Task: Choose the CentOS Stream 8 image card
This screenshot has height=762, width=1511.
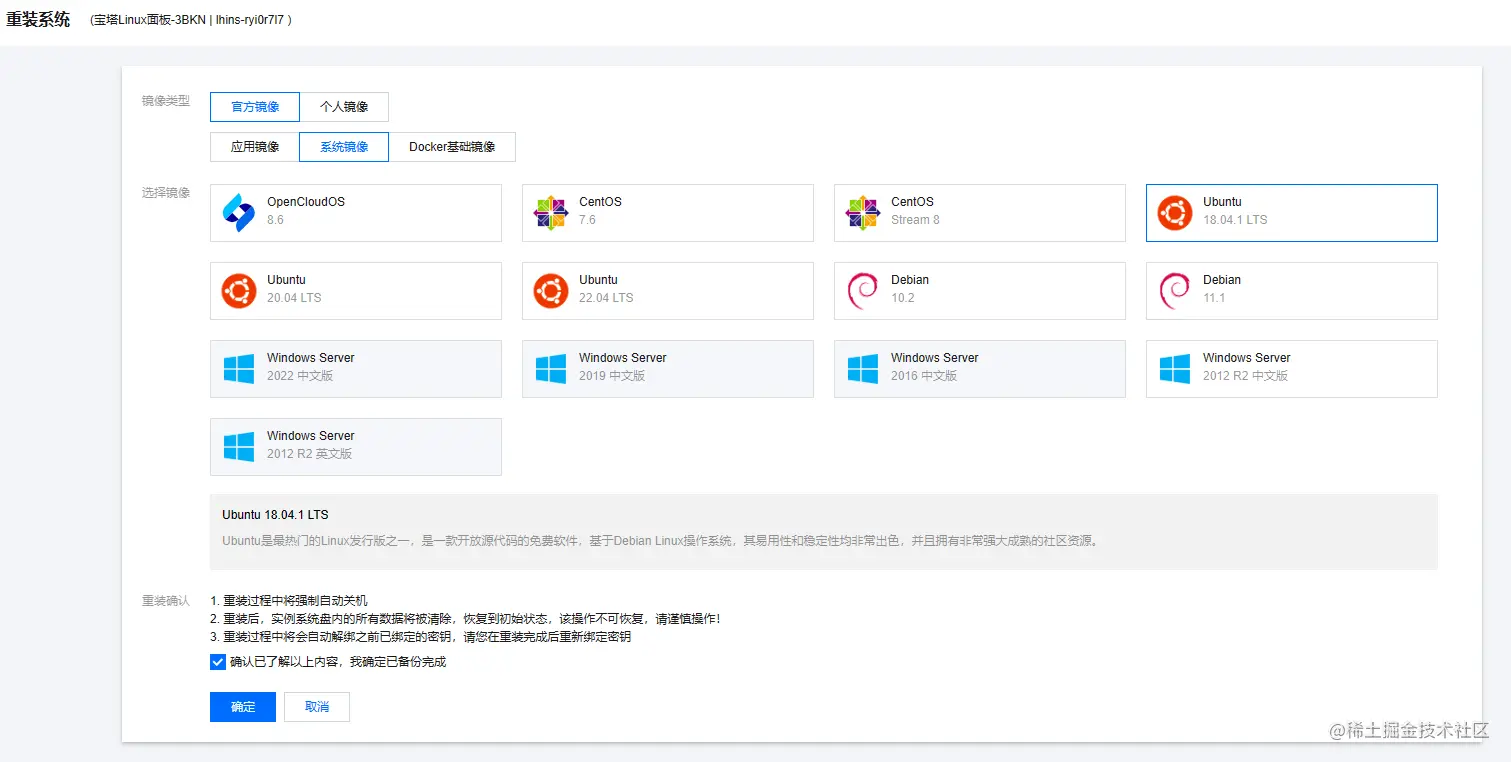Action: (980, 213)
